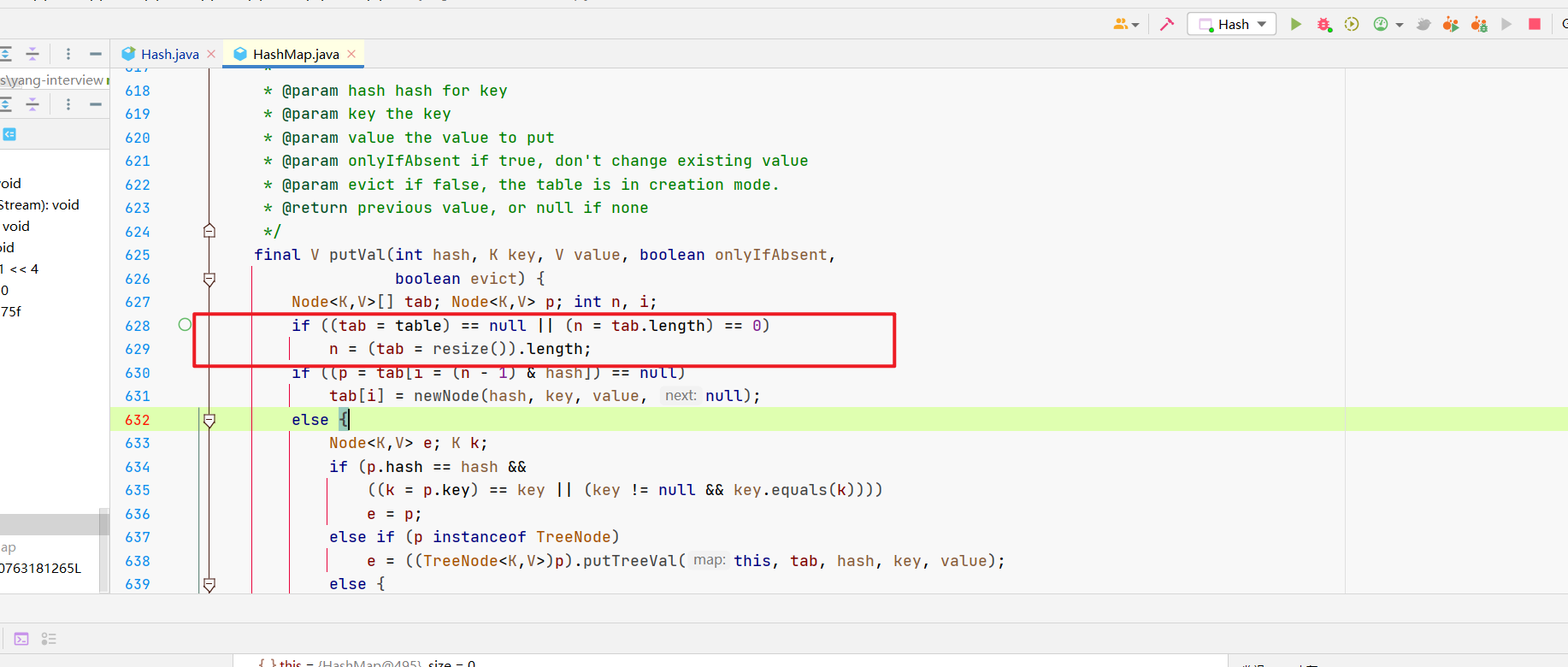Click '0763181265L' value in side panel

point(41,568)
